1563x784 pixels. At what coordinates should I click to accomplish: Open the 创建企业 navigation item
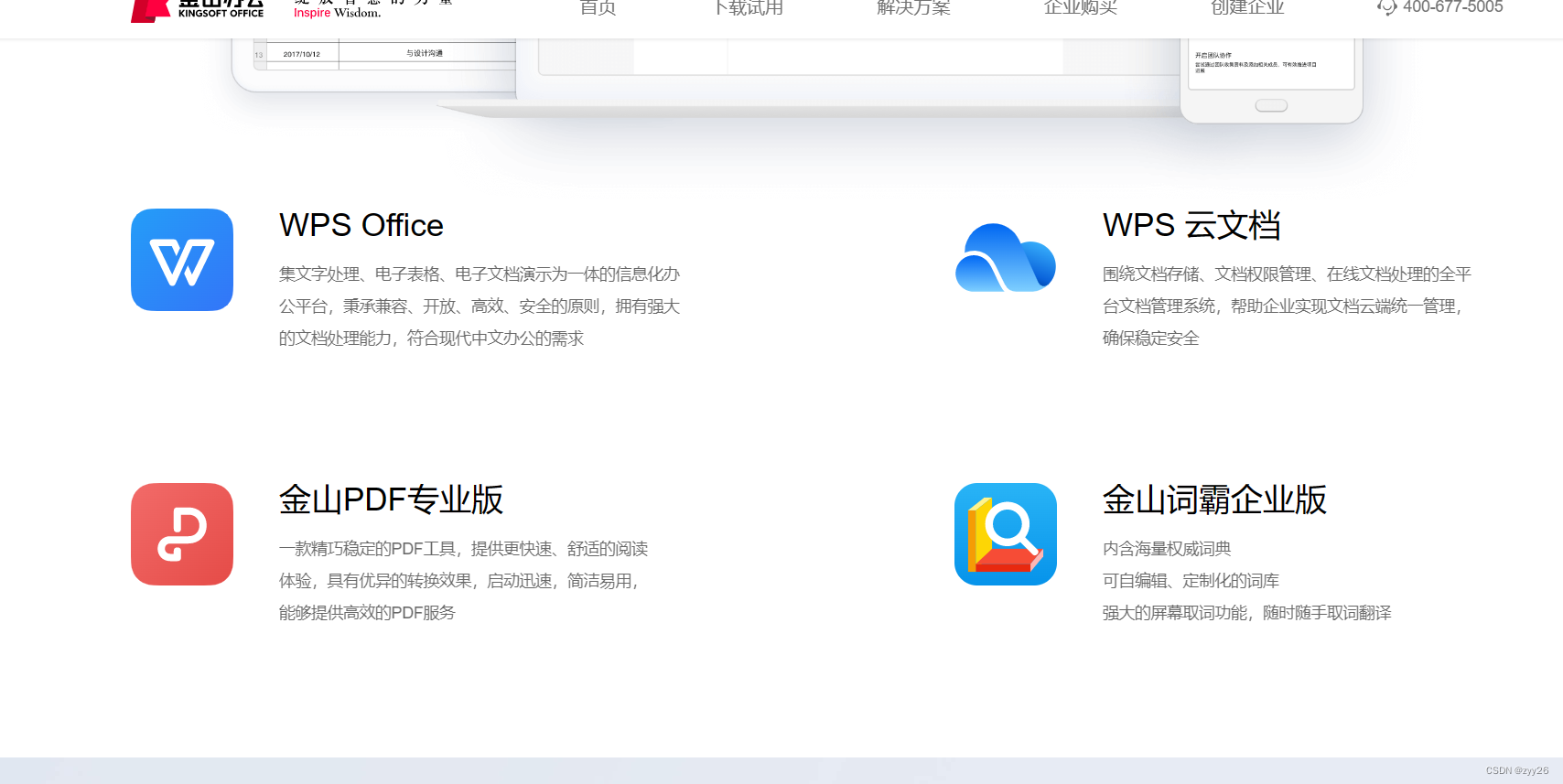tap(1247, 7)
